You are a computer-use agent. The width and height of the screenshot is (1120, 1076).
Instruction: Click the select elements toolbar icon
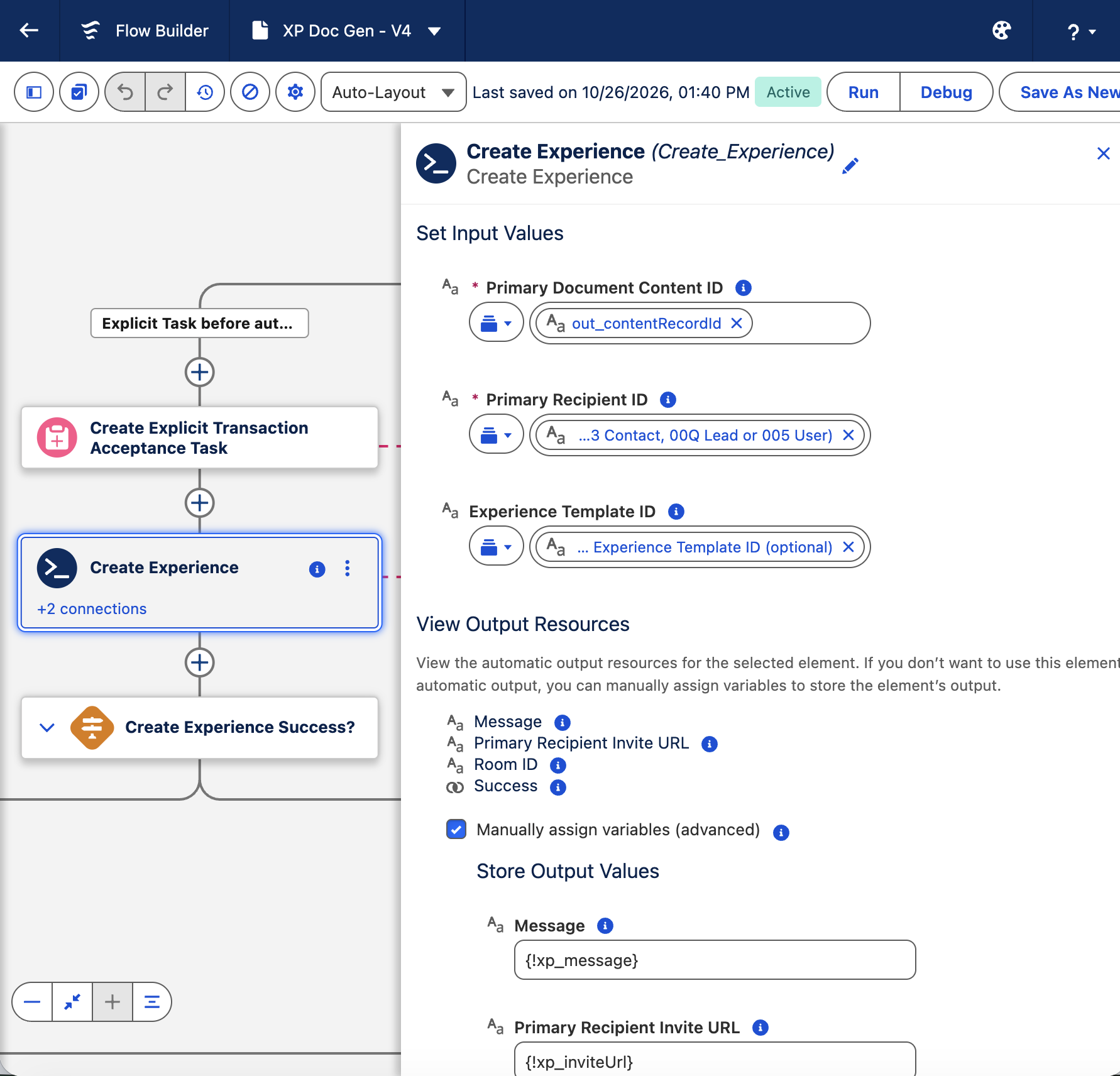tap(79, 92)
